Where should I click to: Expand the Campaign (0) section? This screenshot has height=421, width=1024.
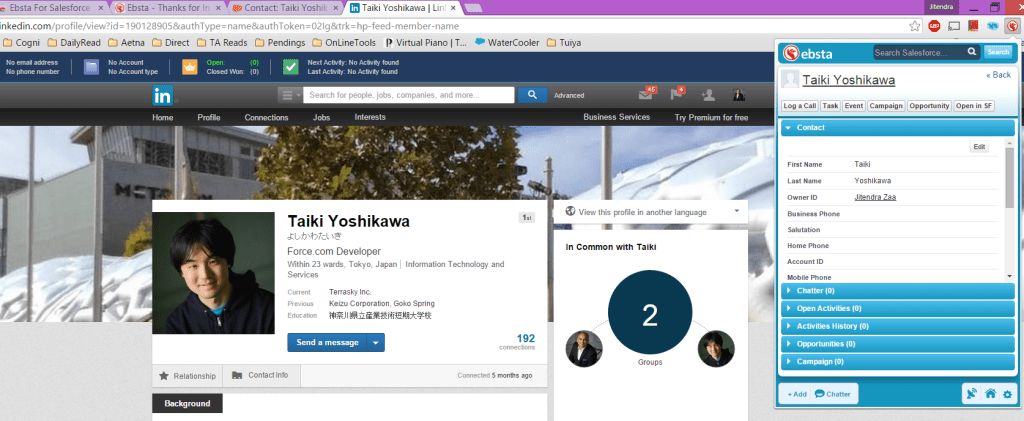(x=897, y=361)
